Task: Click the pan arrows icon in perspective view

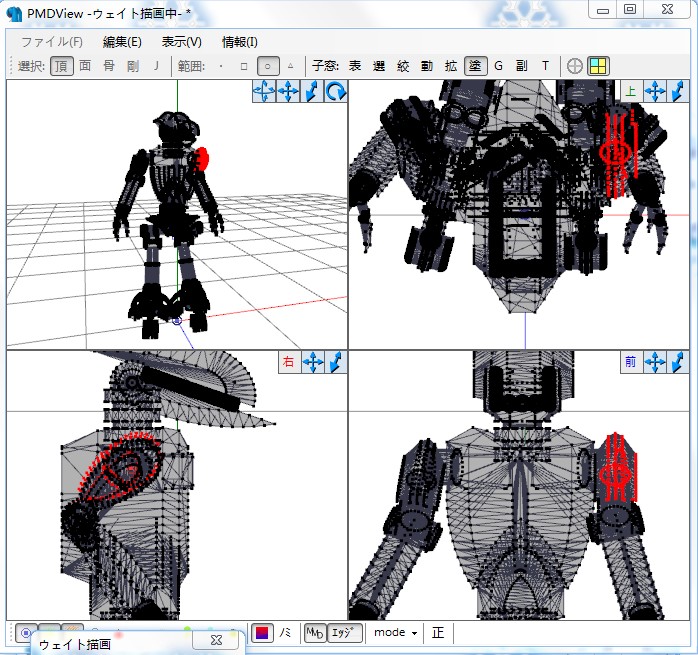Action: pos(288,91)
